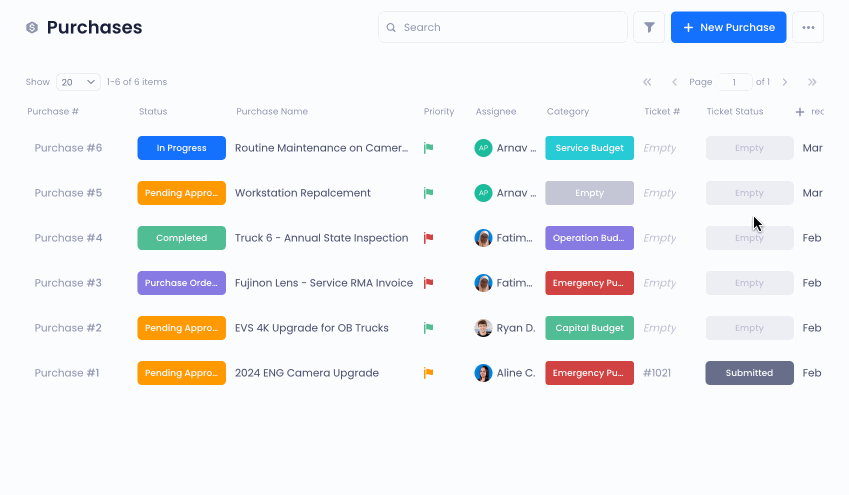Click the Capital Budget category tag
Viewport: 849px width, 495px height.
click(589, 328)
